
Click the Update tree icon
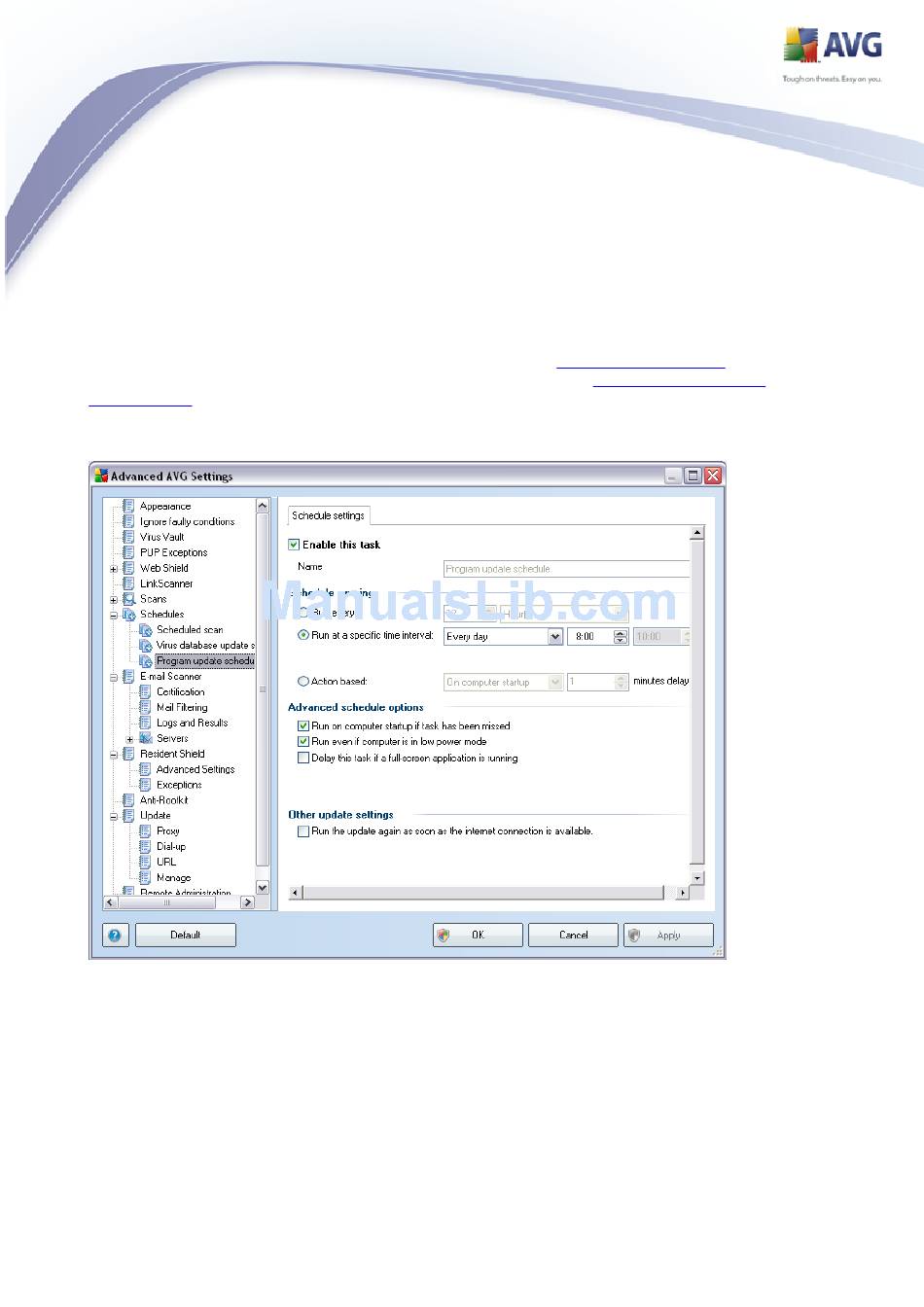click(128, 816)
